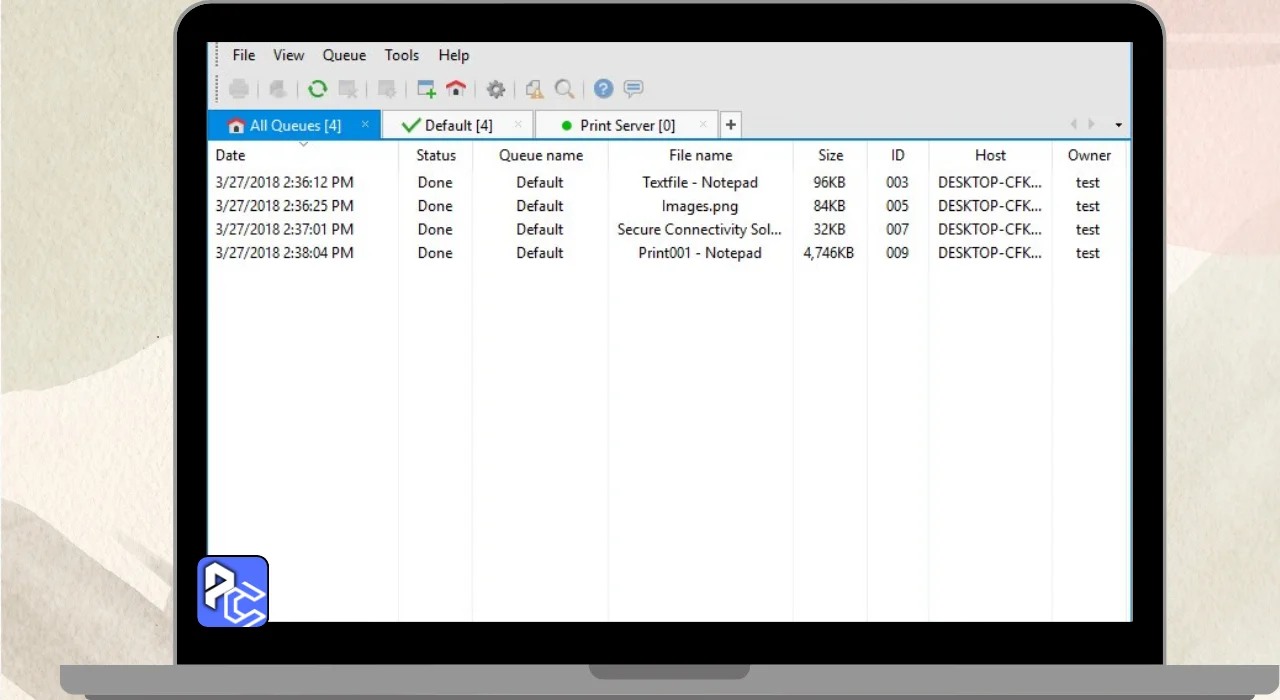This screenshot has width=1280, height=700.
Task: Click the add new queue window icon
Action: click(x=427, y=89)
